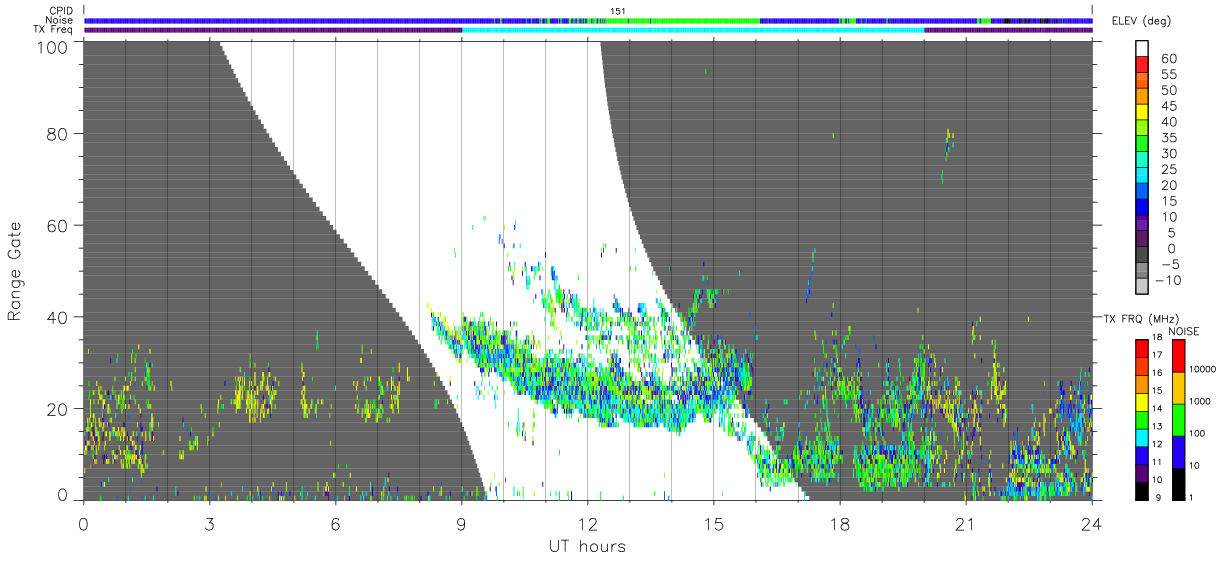Click the cyan section of TX Freq strip
Image resolution: width=1228 pixels, height=567 pixels.
click(x=693, y=30)
